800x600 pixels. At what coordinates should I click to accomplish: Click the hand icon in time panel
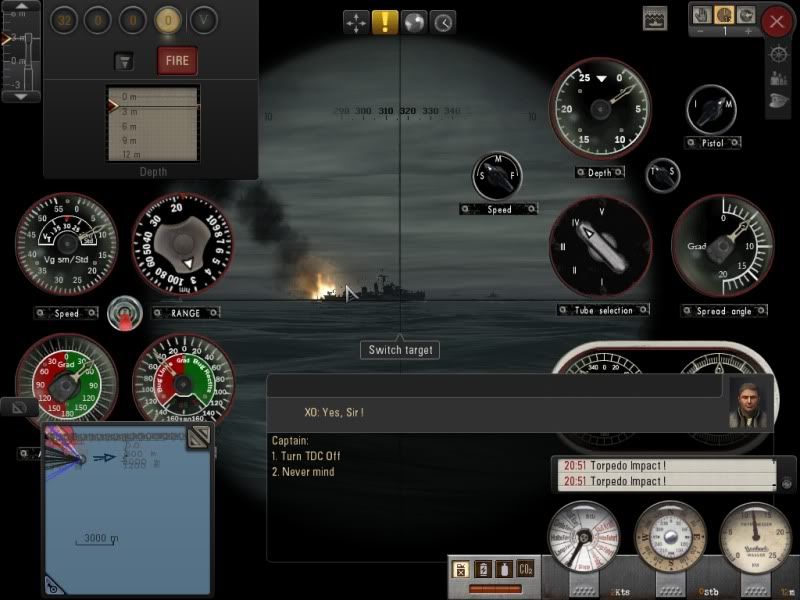702,15
